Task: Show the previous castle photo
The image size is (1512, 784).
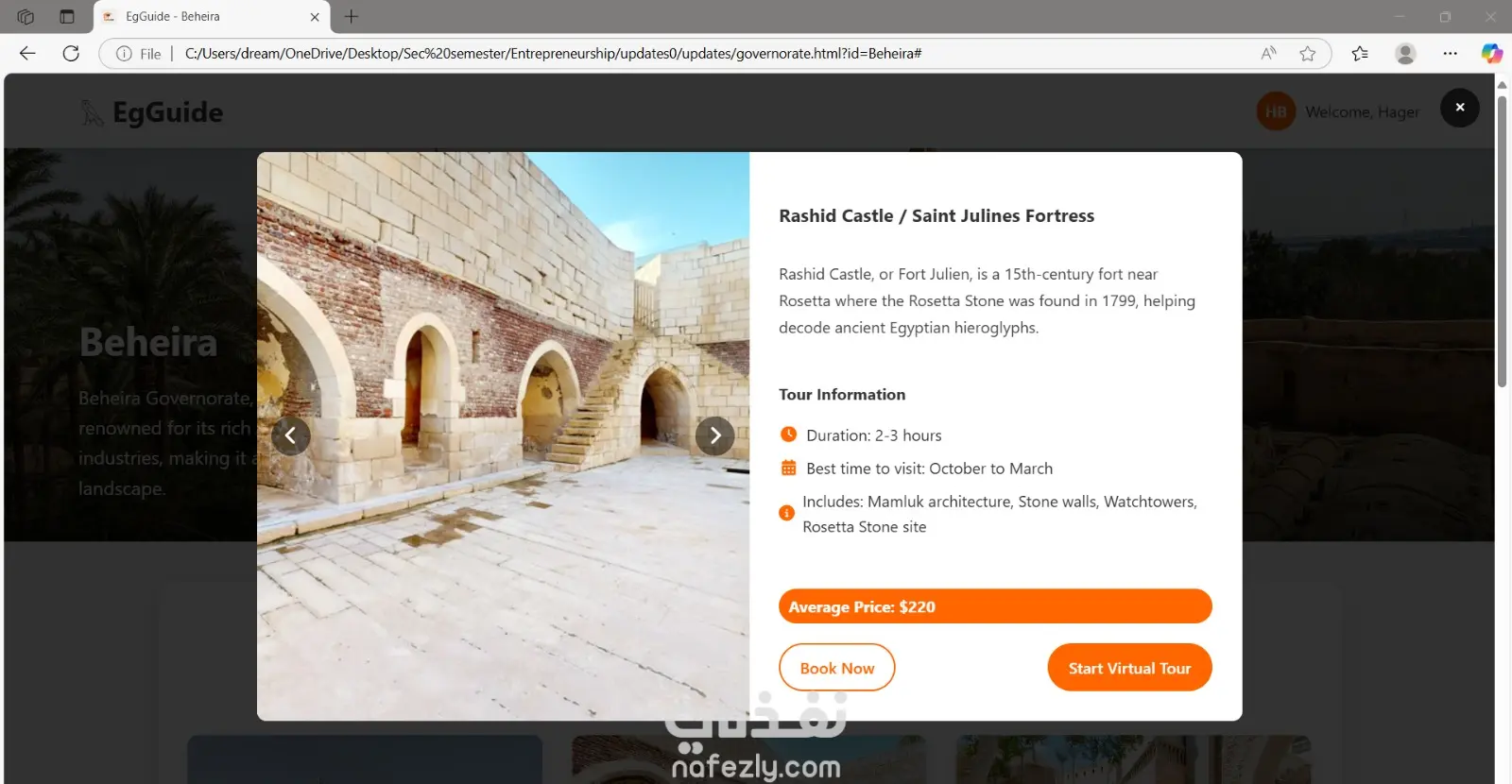Action: [291, 435]
